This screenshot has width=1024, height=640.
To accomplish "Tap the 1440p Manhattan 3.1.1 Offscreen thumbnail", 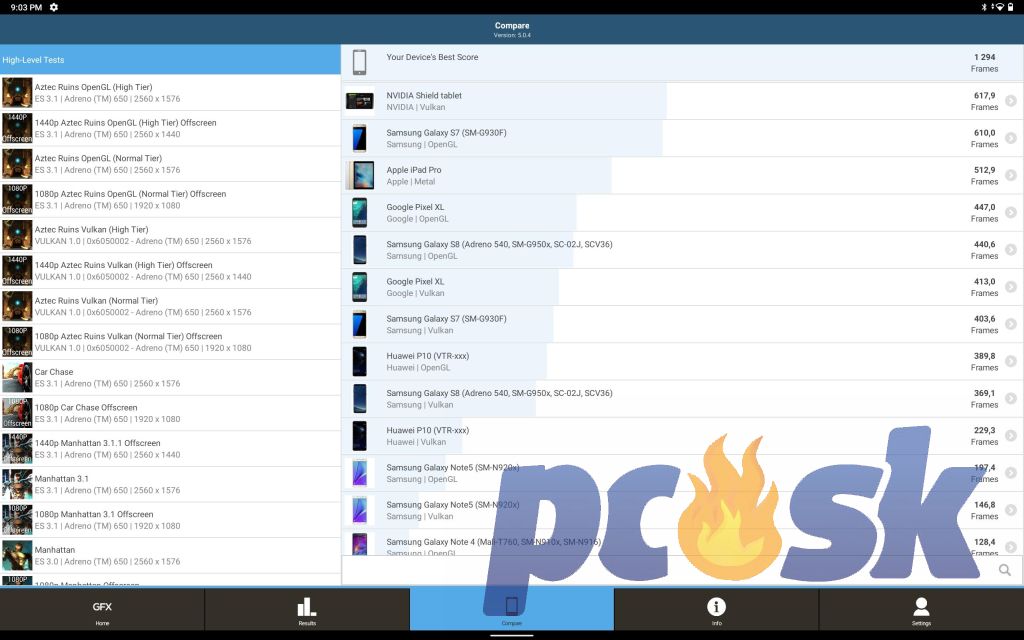I will [x=17, y=449].
